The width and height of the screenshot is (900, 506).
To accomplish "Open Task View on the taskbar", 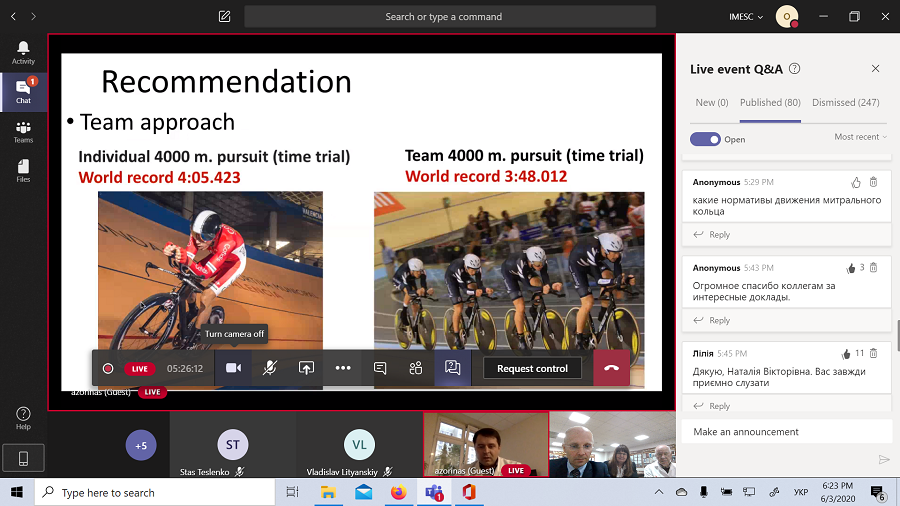I will [292, 492].
